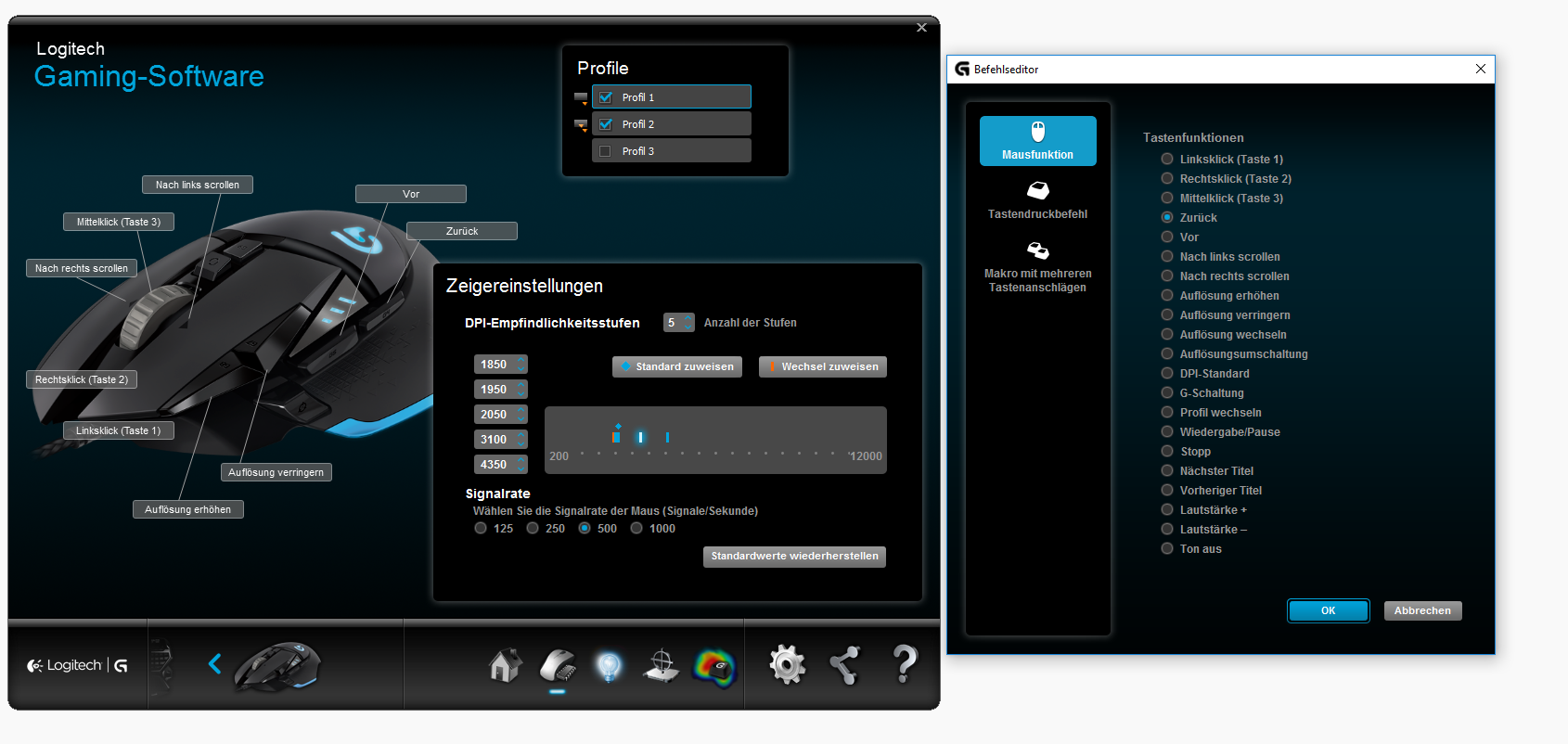Open the Home icon in bottom bar
Screen dimensions: 1568x744
506,665
